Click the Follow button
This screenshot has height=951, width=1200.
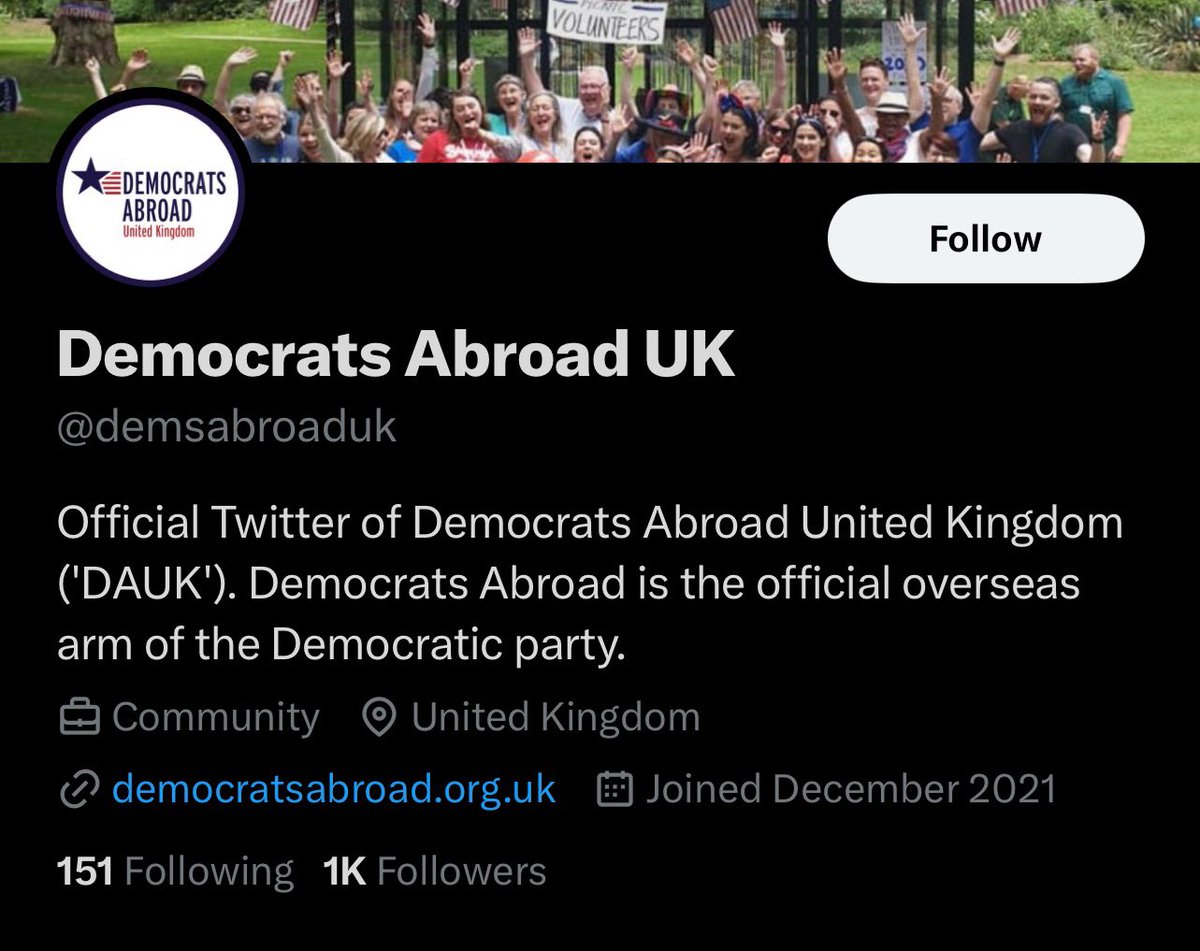985,239
